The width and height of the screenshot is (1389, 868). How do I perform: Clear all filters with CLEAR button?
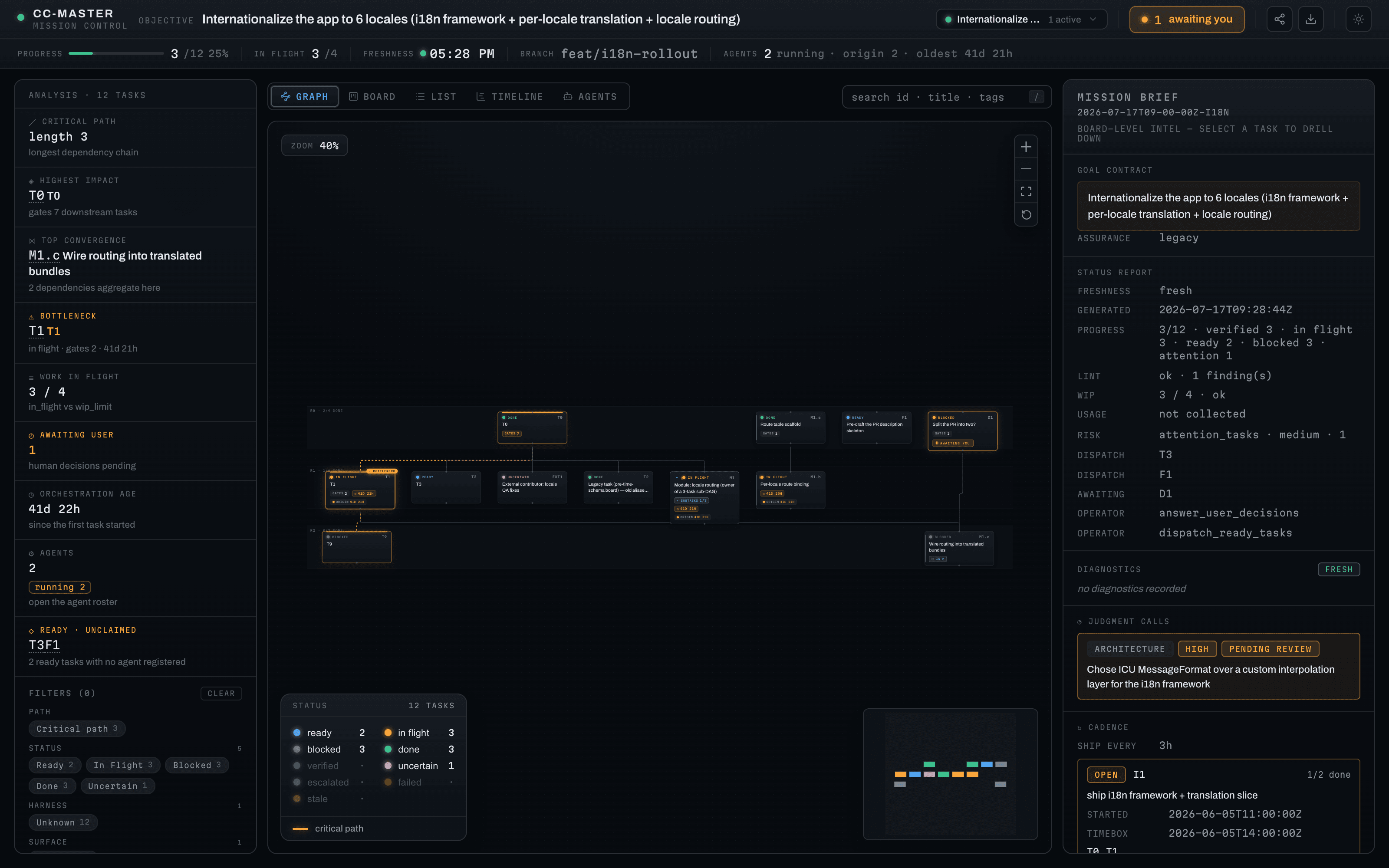[221, 694]
